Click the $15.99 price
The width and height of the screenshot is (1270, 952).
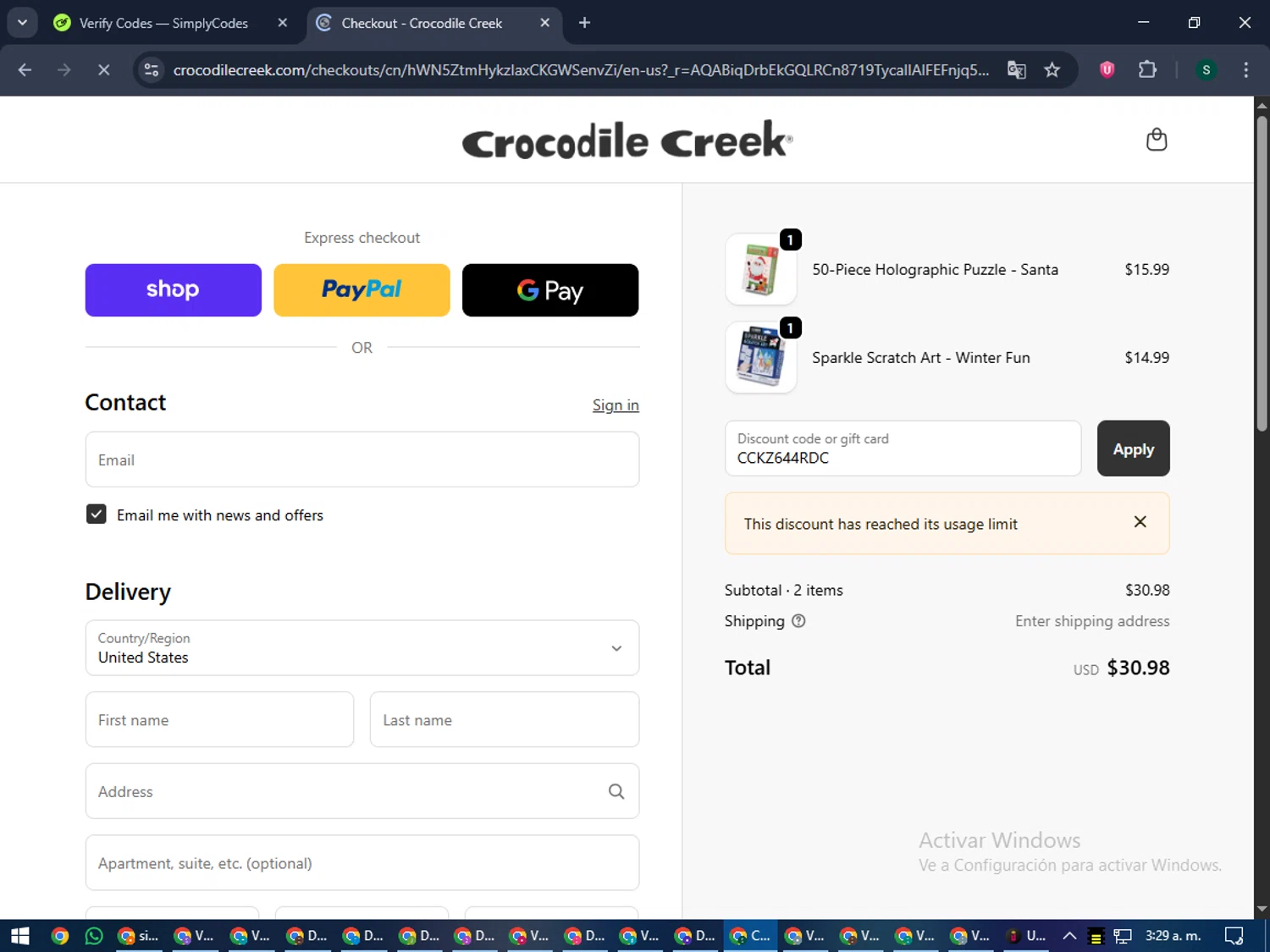[x=1146, y=270]
